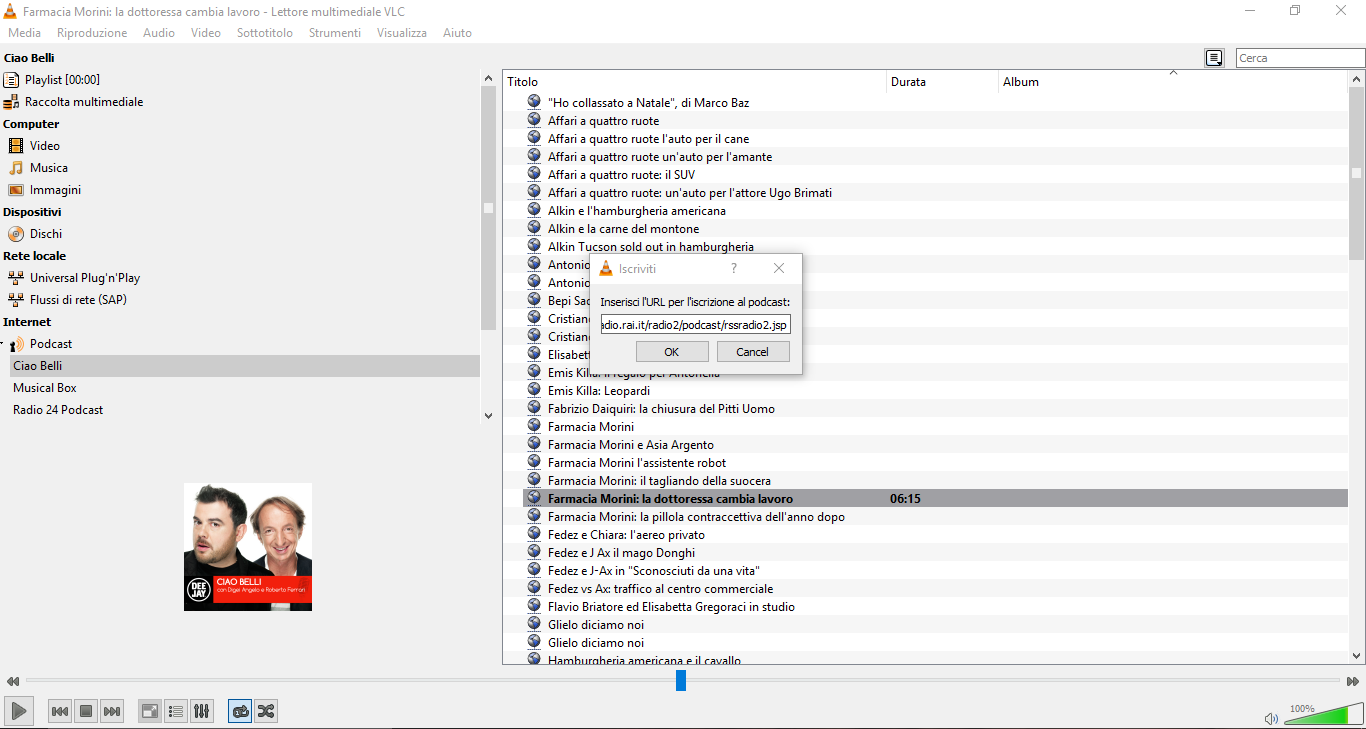The width and height of the screenshot is (1366, 729).
Task: Change playlist view mode icon beside search
Action: click(1214, 58)
